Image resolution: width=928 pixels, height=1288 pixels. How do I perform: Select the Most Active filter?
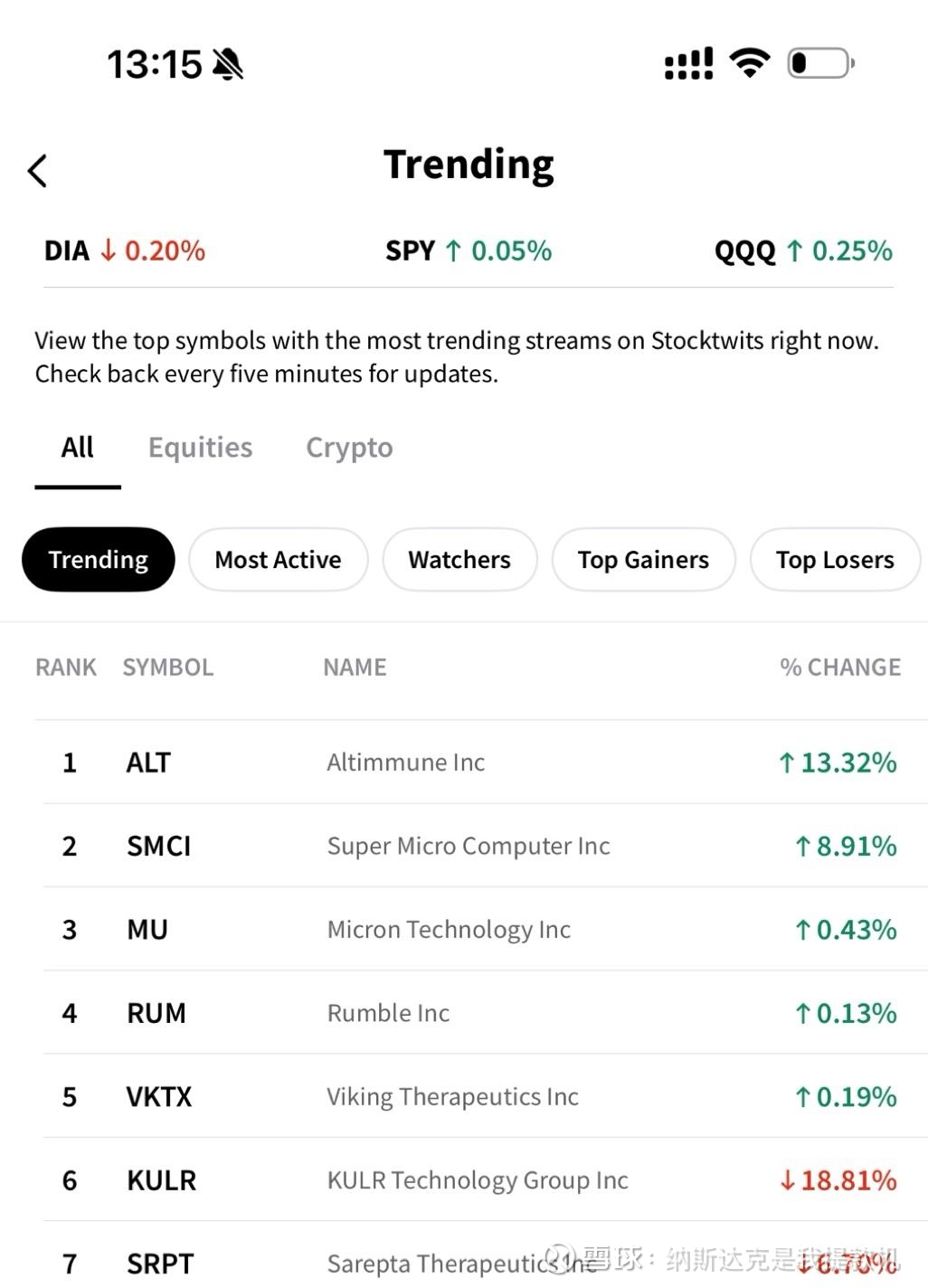click(278, 560)
